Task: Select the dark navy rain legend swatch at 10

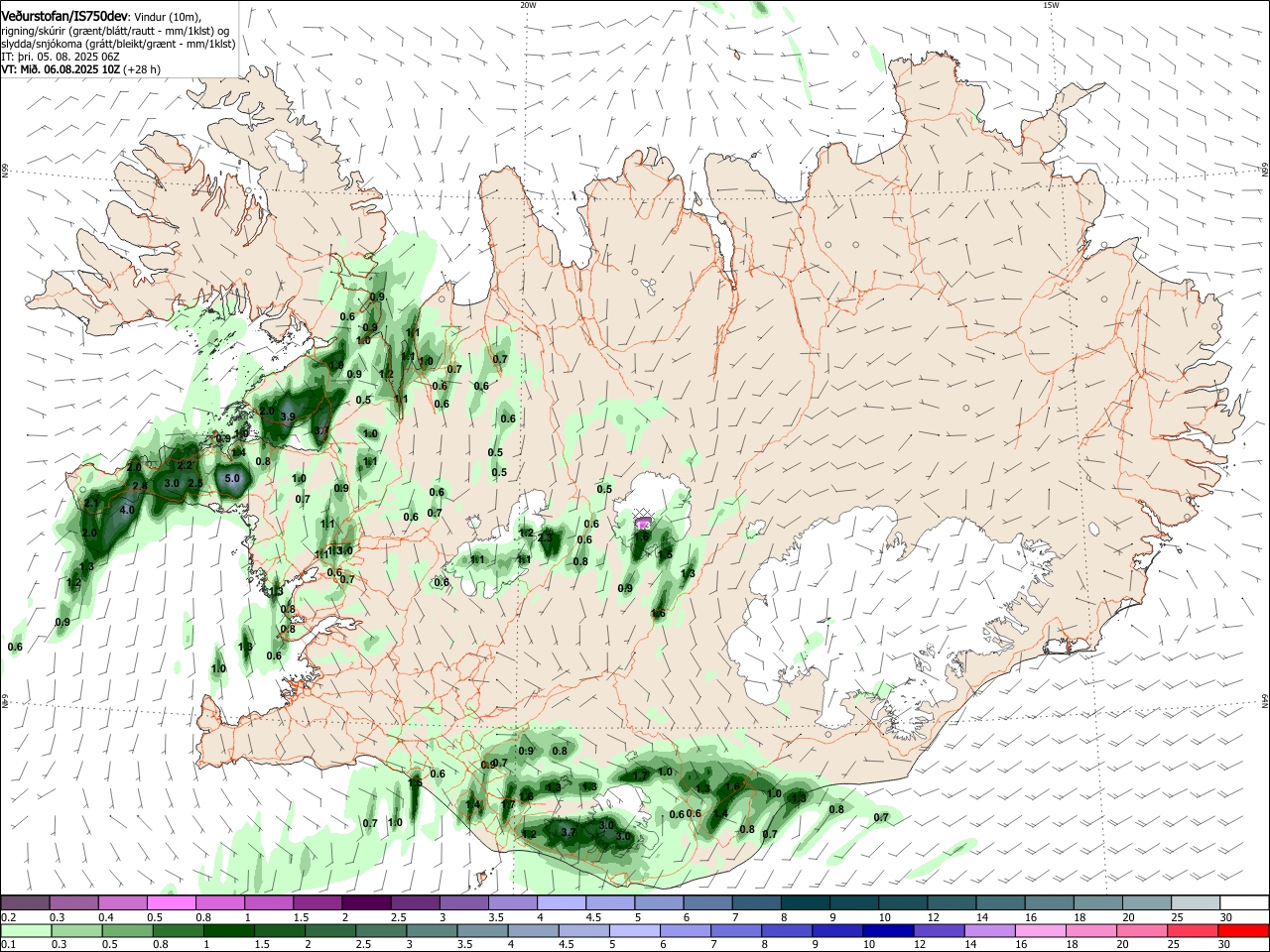Action: tap(887, 931)
